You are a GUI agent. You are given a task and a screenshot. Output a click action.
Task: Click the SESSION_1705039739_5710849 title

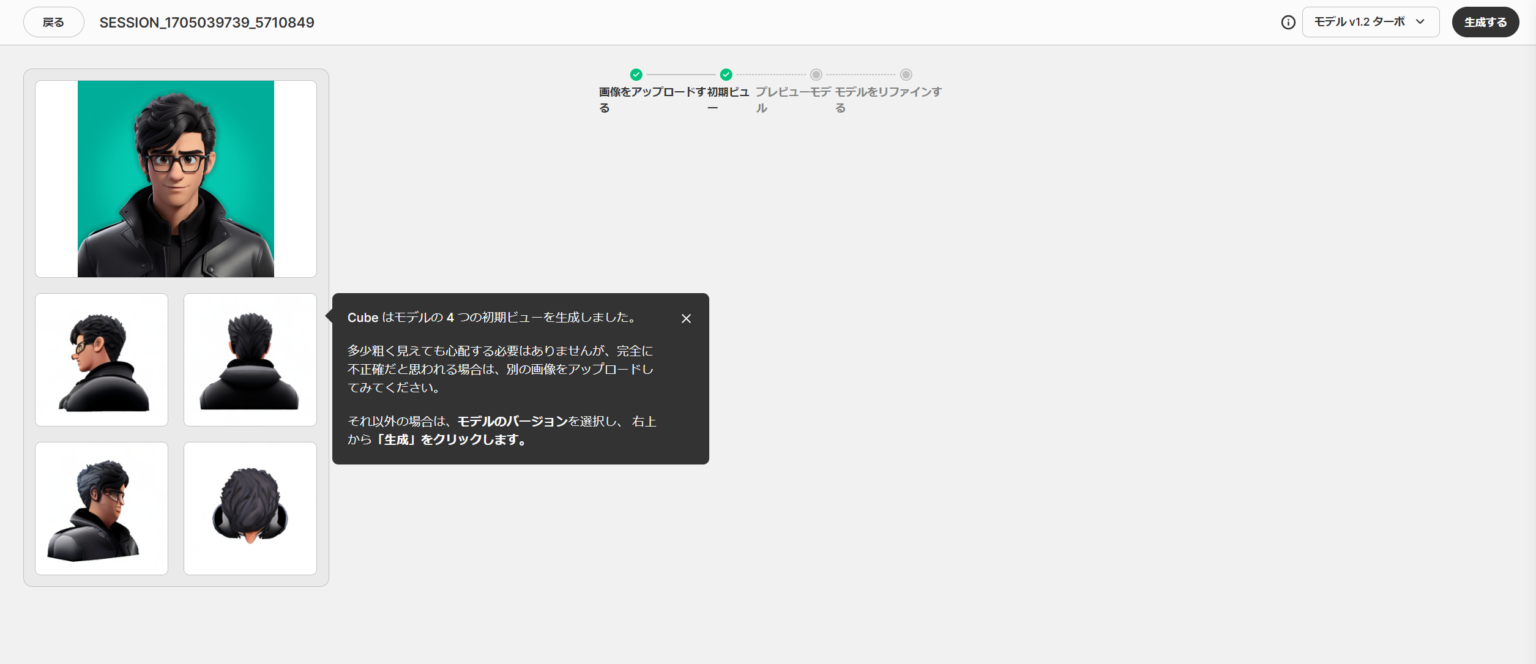tap(207, 22)
